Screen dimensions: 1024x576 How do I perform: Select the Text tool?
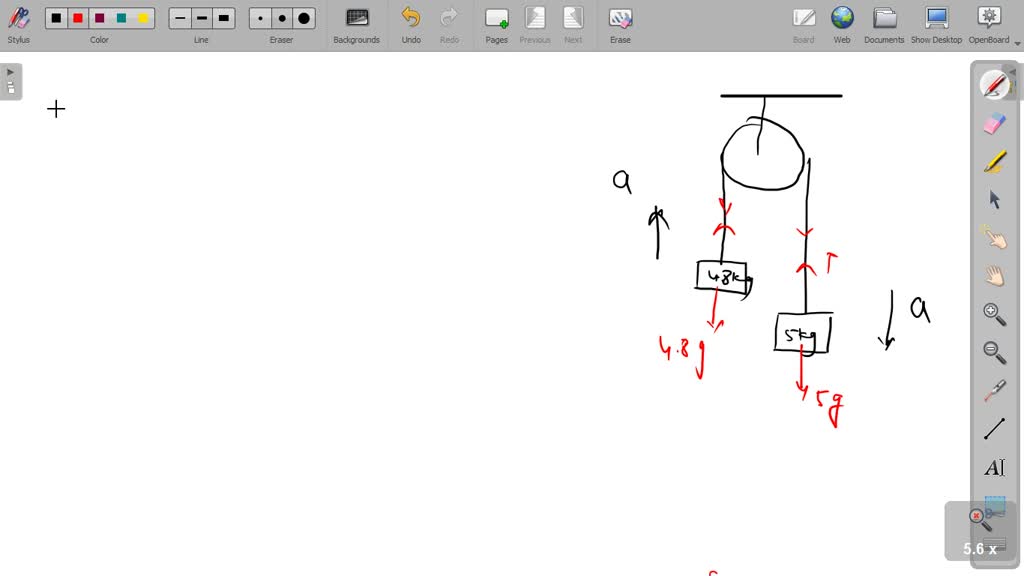coord(994,468)
